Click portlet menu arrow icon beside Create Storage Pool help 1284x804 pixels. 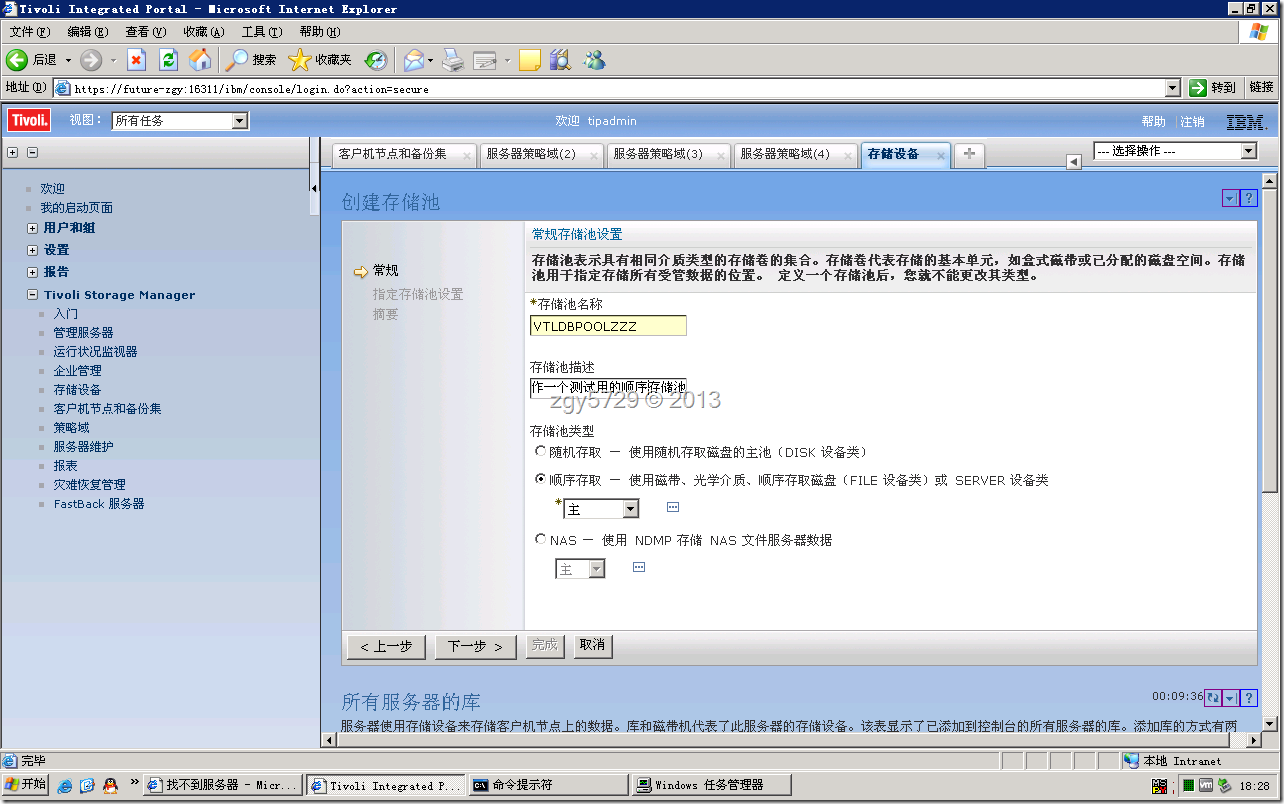(x=1229, y=198)
